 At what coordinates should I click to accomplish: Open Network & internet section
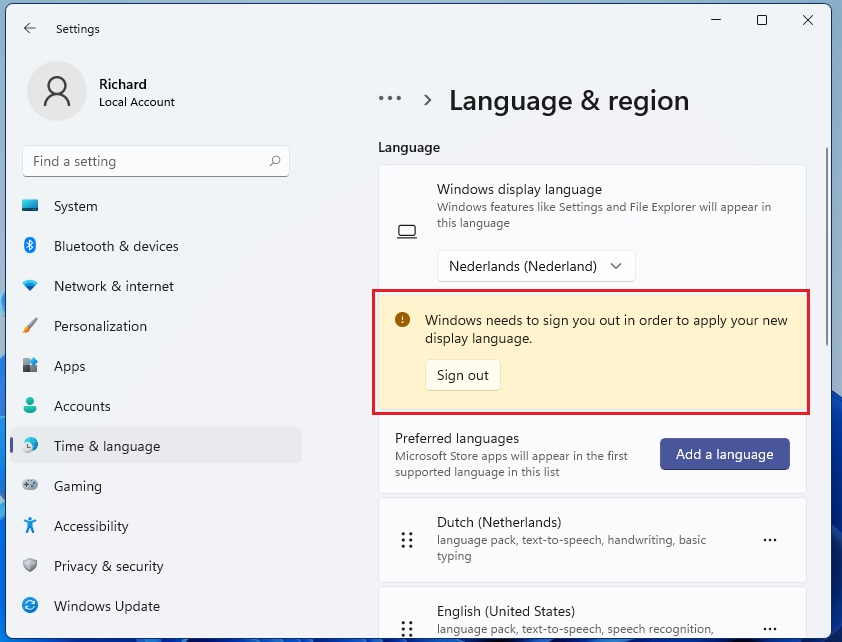[x=113, y=286]
